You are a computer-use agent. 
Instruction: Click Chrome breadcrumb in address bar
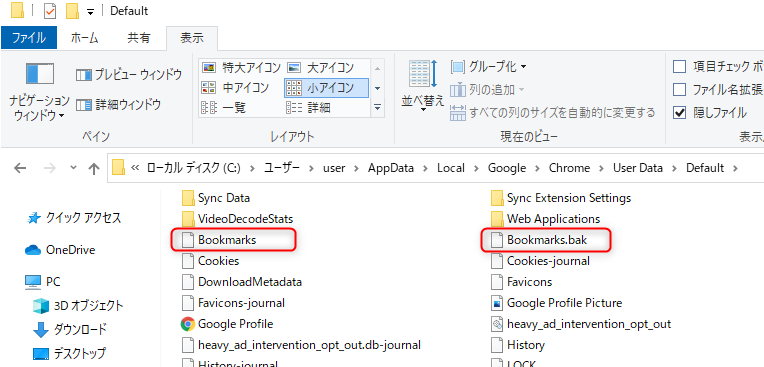click(569, 168)
